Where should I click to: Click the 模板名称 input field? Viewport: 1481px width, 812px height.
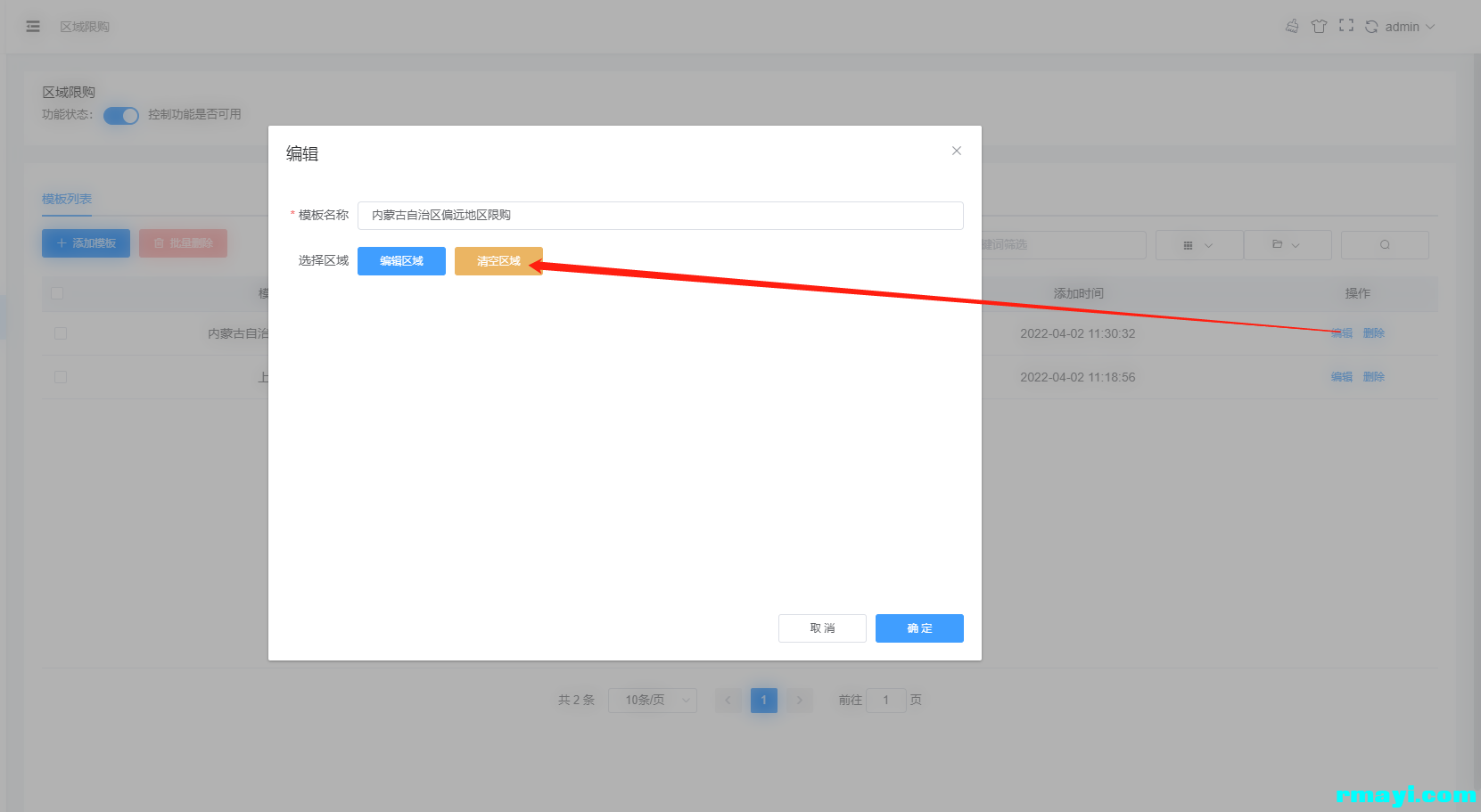click(660, 216)
